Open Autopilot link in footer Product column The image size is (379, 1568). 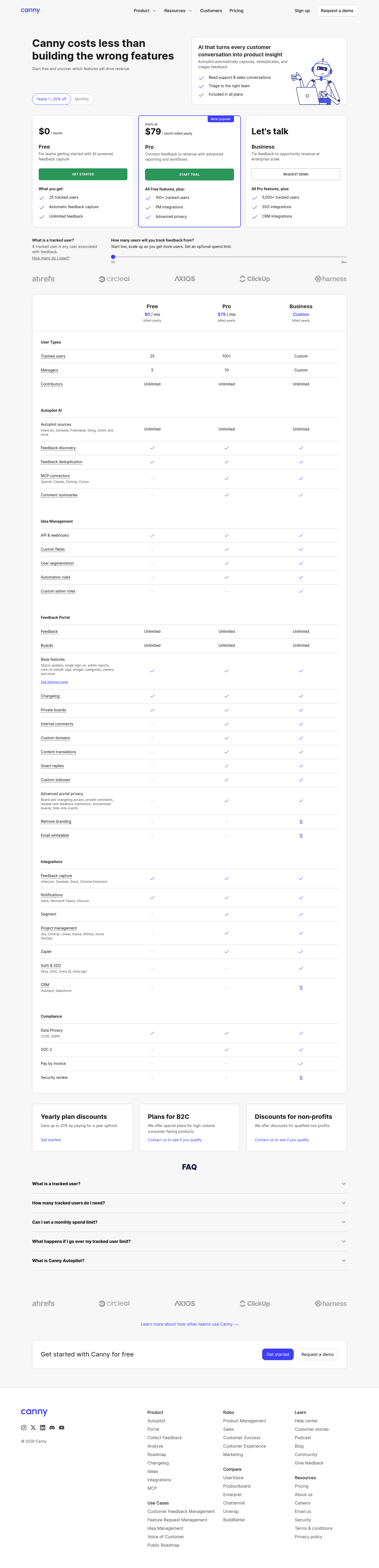[156, 1421]
